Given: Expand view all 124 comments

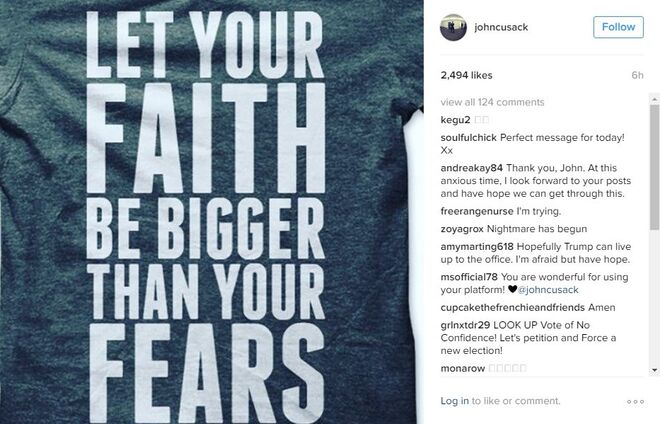Looking at the screenshot, I should click(x=492, y=102).
